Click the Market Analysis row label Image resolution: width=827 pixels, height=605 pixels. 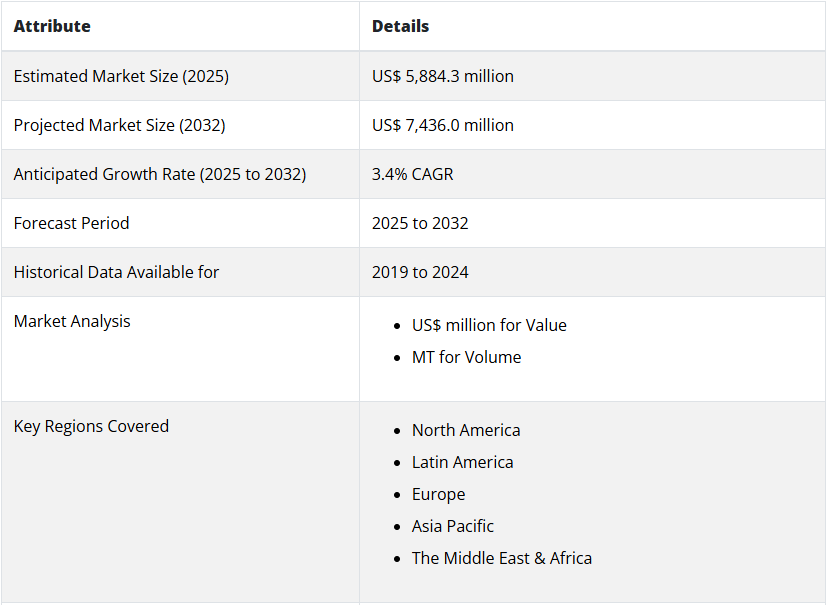72,321
